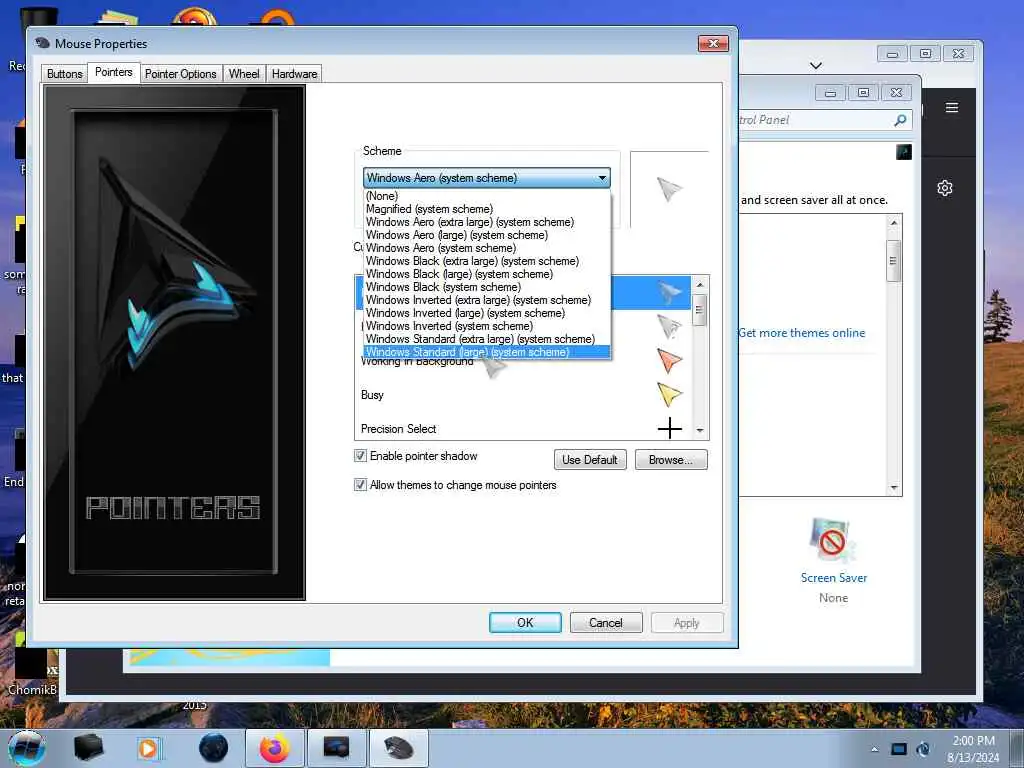Select Windows Black (large) scheme
Image resolution: width=1024 pixels, height=768 pixels.
(x=487, y=274)
